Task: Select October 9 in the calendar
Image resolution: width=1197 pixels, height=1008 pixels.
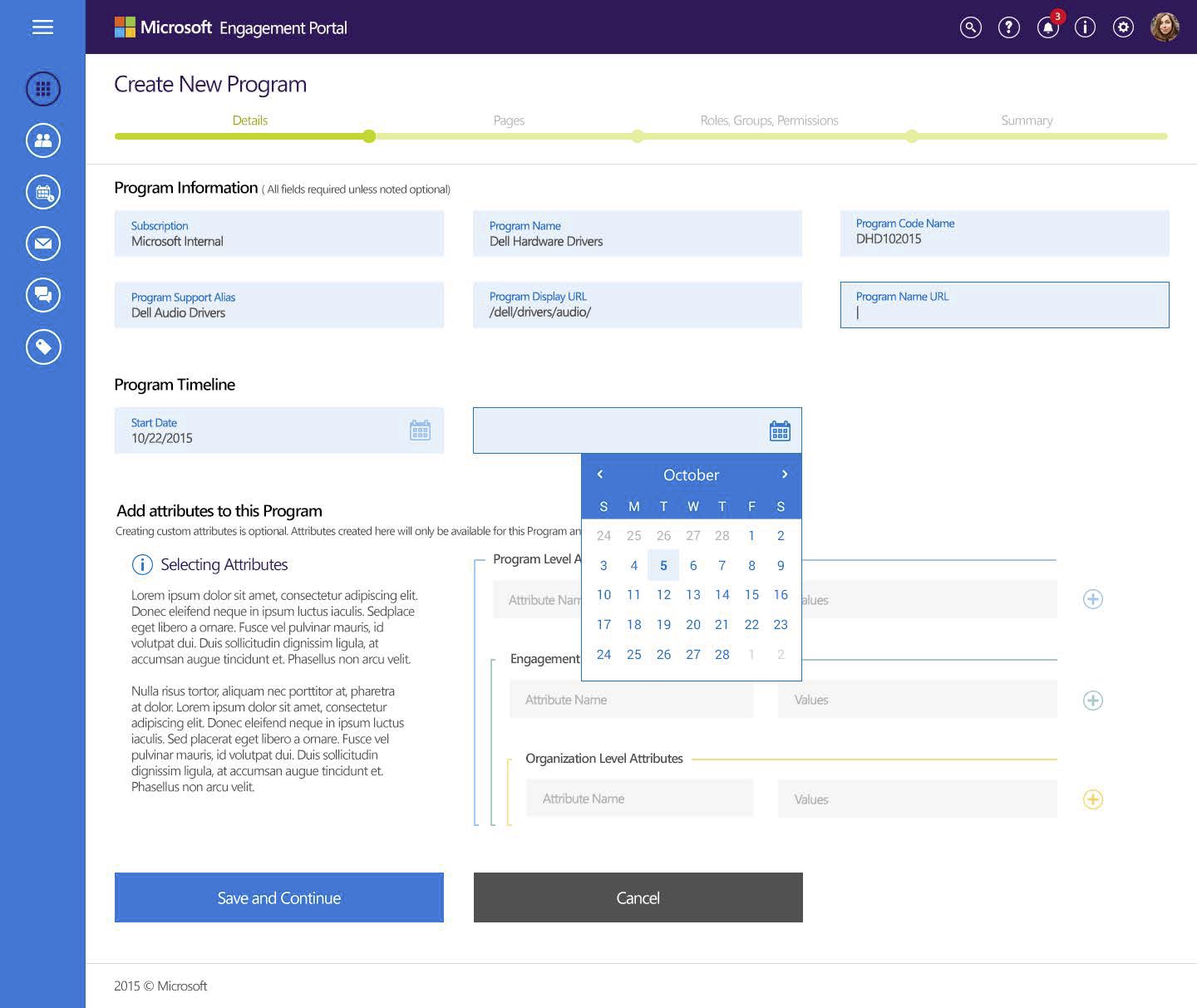Action: (x=781, y=566)
